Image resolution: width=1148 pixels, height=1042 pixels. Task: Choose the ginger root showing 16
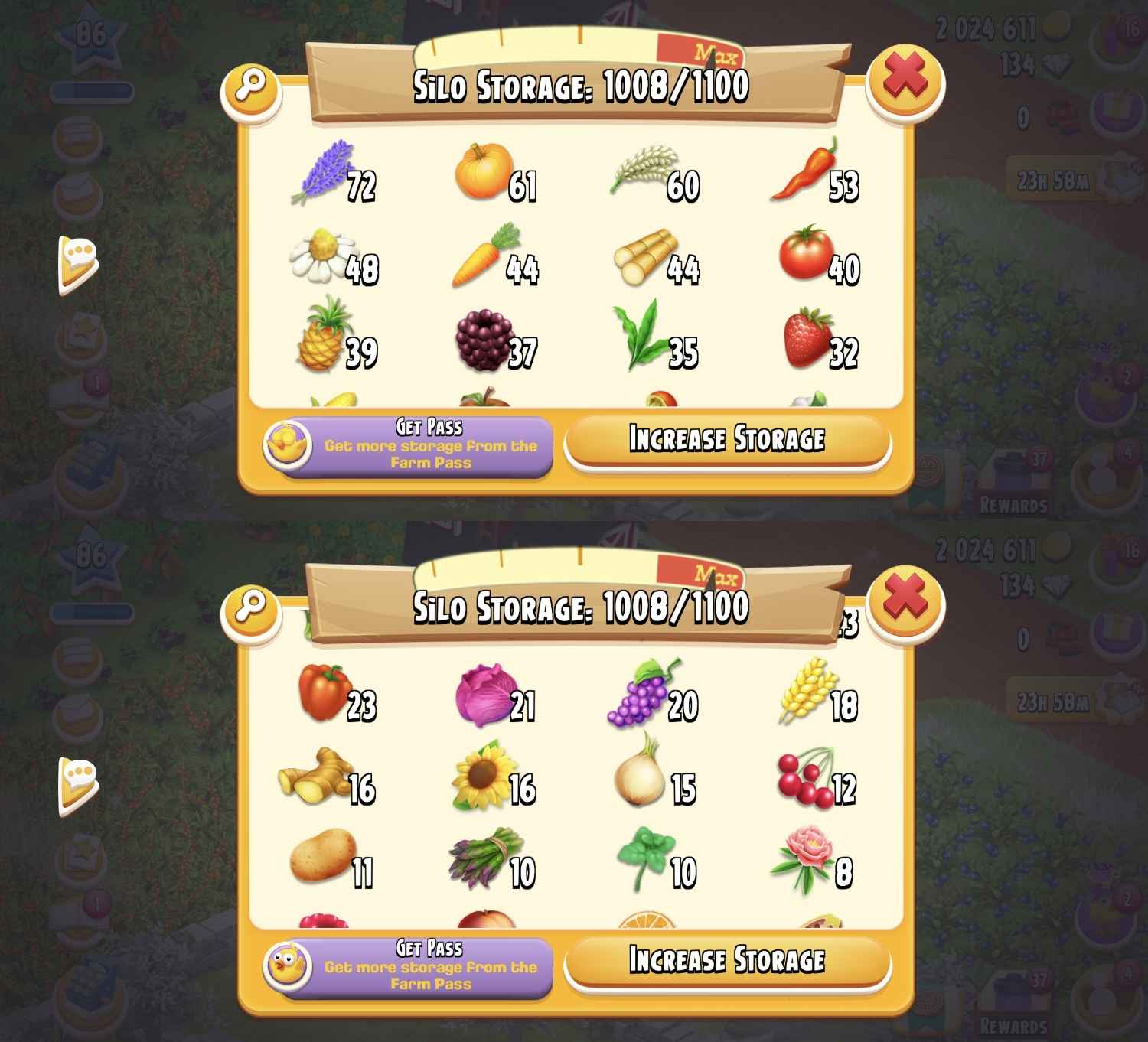coord(327,777)
